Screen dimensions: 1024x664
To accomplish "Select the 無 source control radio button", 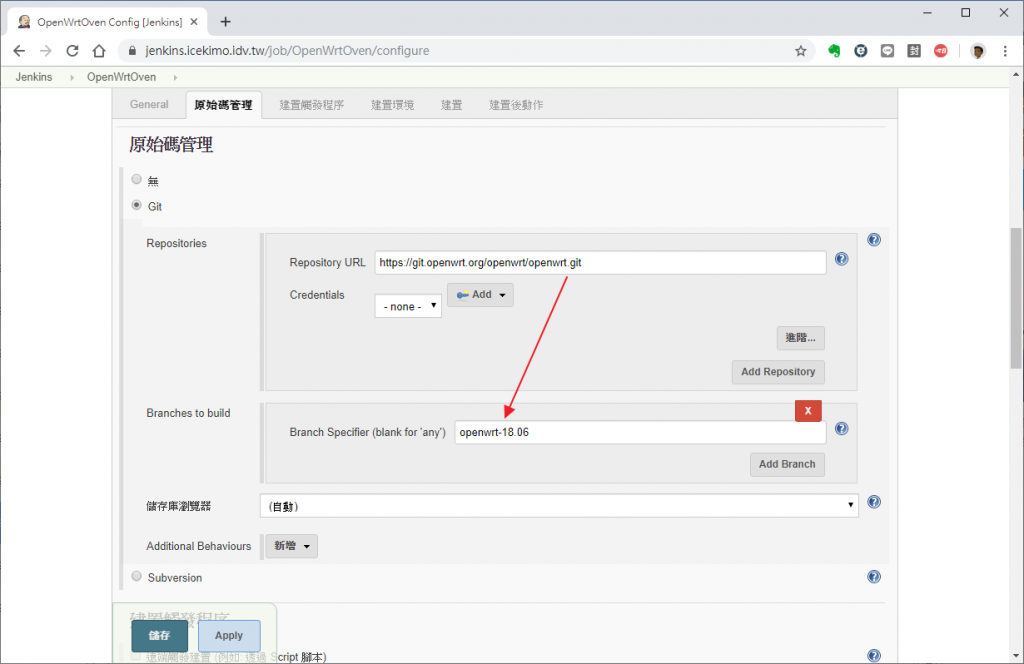I will click(136, 179).
